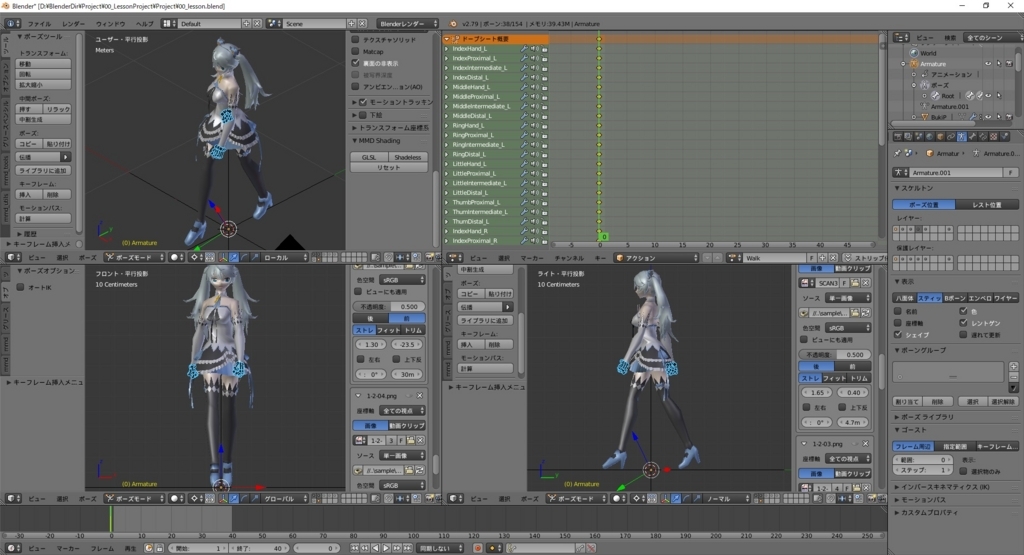Uncheck the 裏面の非表示 checkbox
Screen dimensions: 1024x555
pos(355,63)
